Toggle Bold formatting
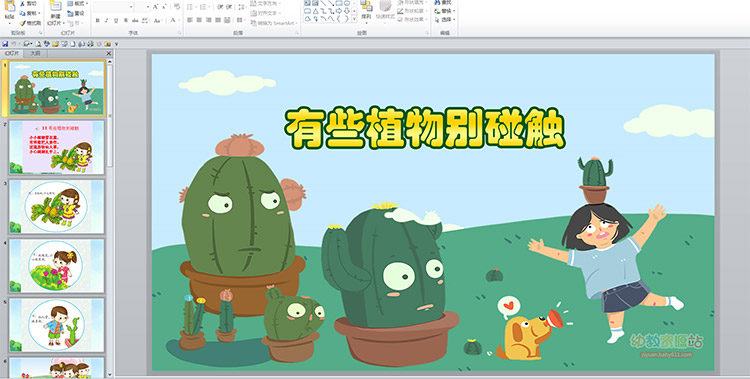Image resolution: width=750 pixels, height=379 pixels. [x=98, y=21]
